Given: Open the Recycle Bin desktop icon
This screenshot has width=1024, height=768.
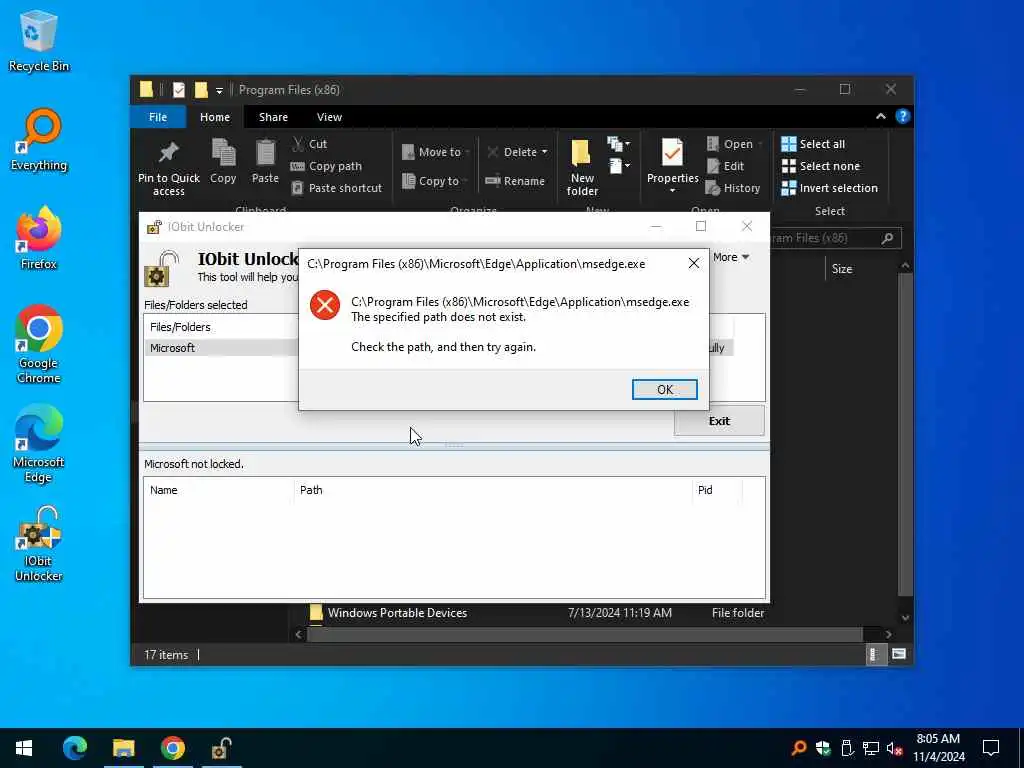Looking at the screenshot, I should coord(39,42).
